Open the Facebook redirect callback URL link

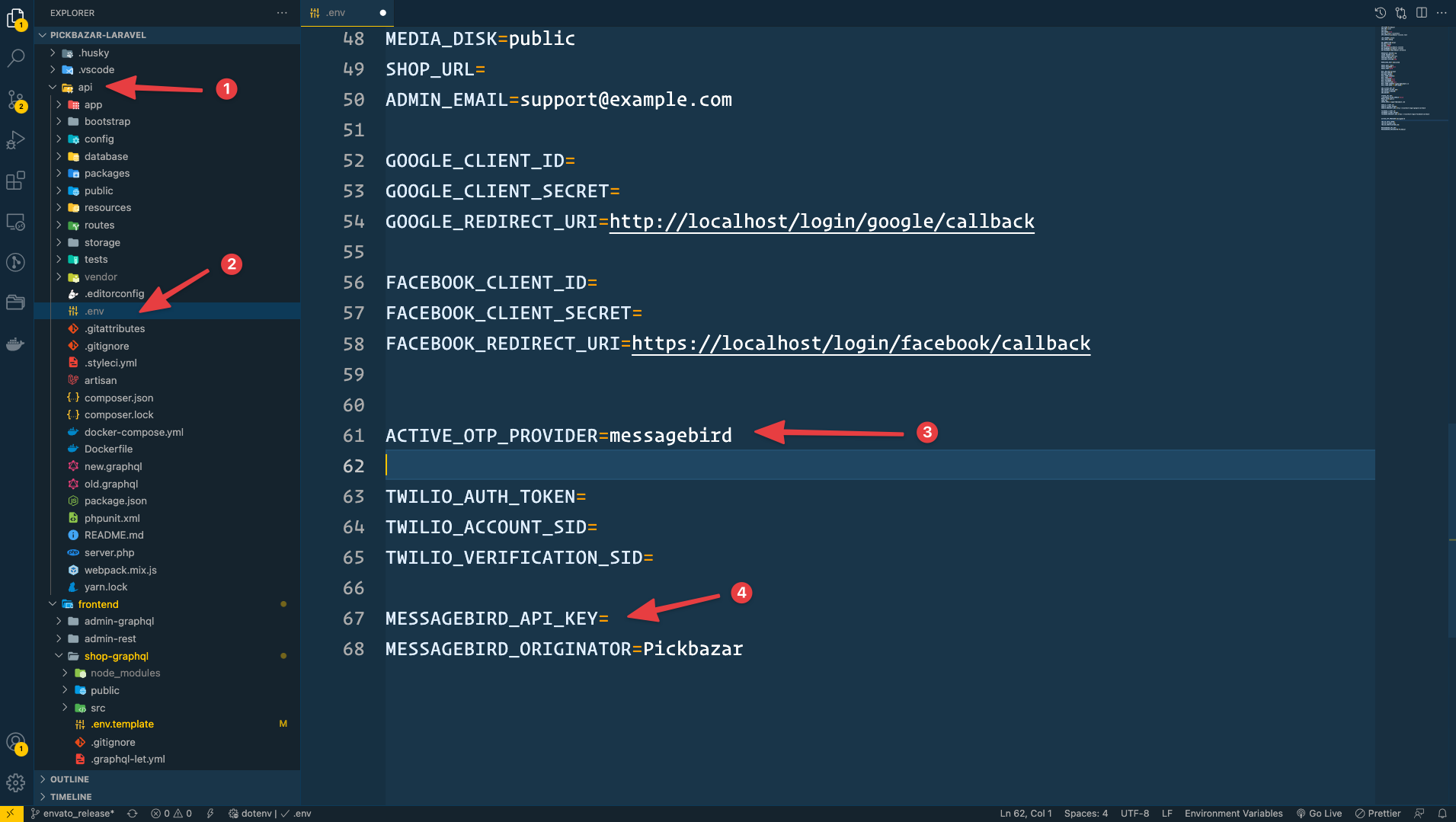click(x=861, y=344)
